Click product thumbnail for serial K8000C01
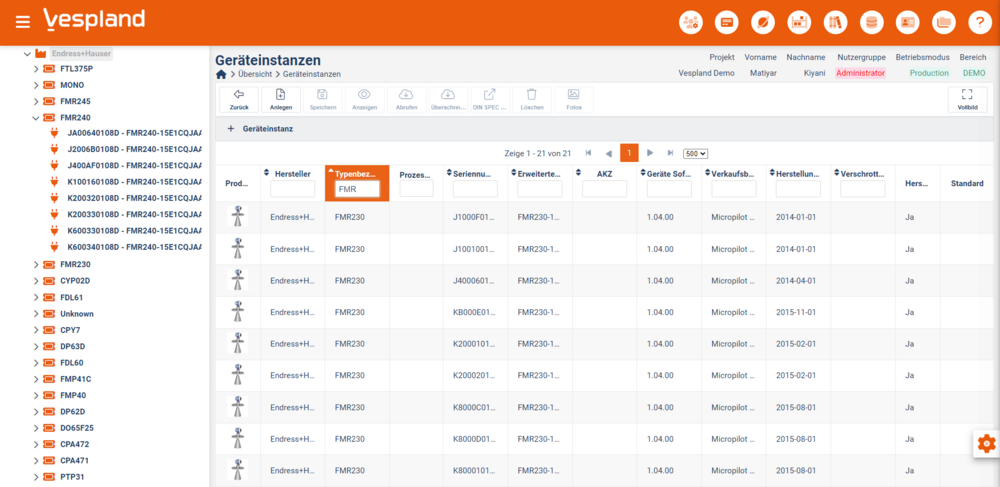The height and width of the screenshot is (487, 1000). click(x=238, y=407)
